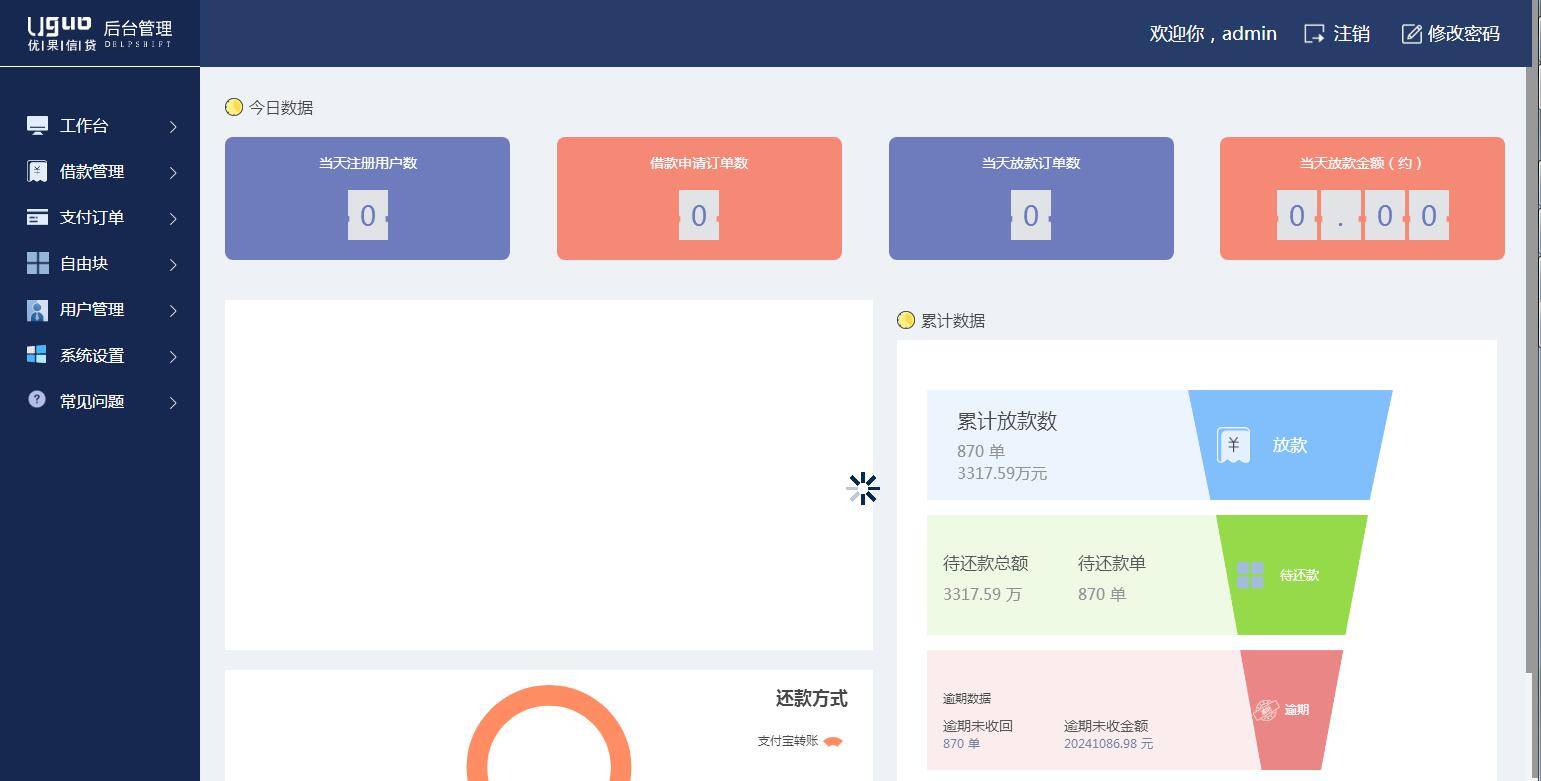Click the pencil icon next to 修改密码
1541x781 pixels.
pos(1412,33)
